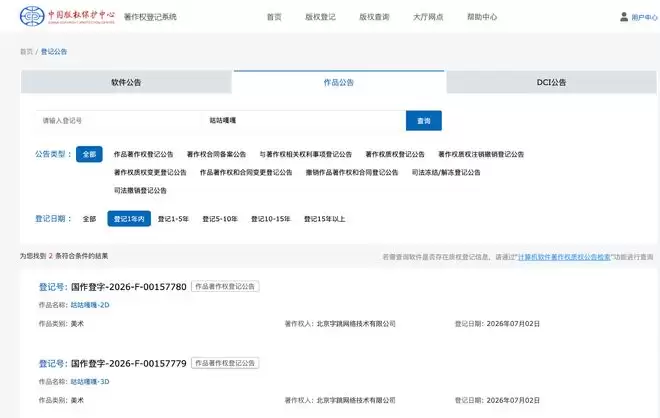
Task: Click the work name field containing 咕咕嘎嘎
Action: [x=304, y=120]
